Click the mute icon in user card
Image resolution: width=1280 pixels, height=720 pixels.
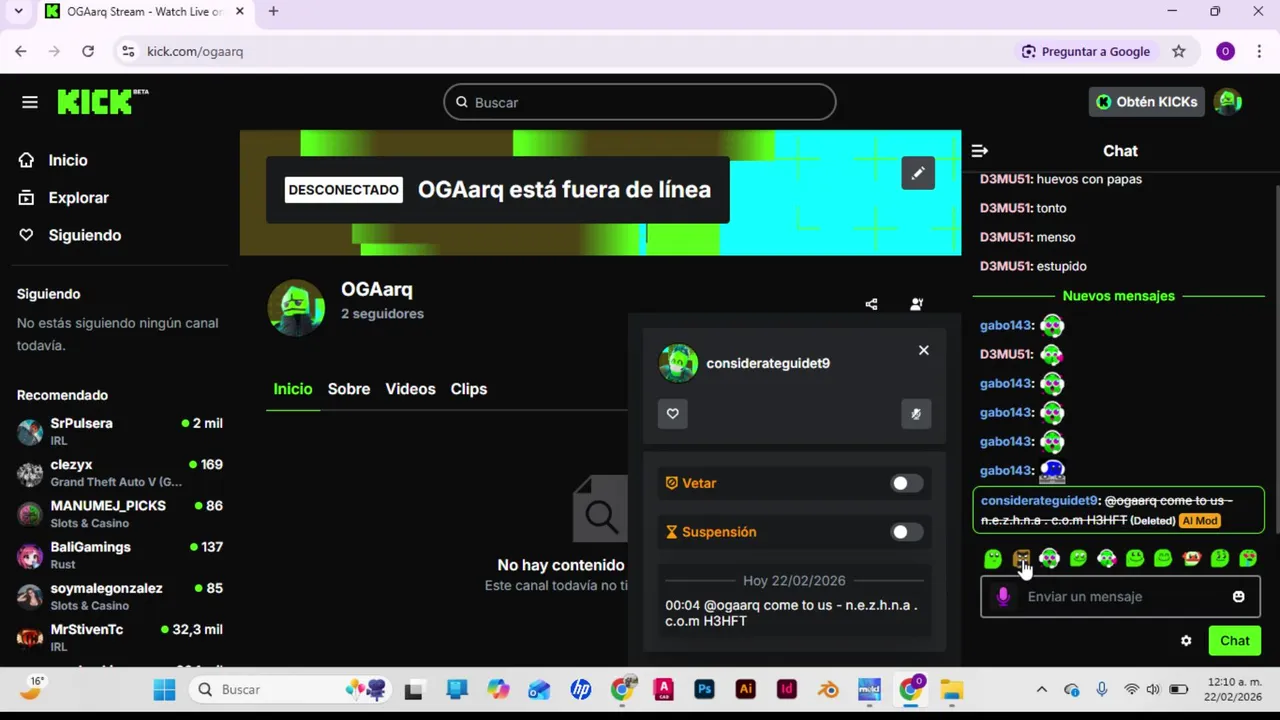(916, 414)
